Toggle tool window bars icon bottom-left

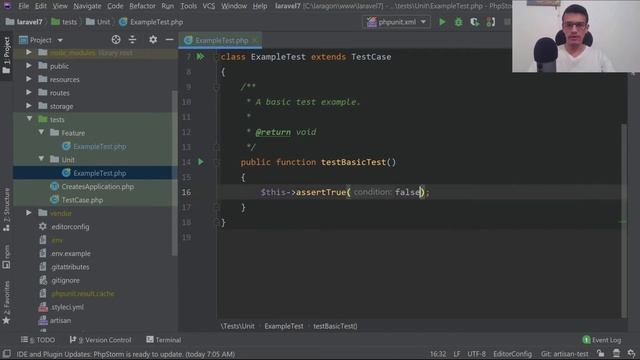[x=7, y=353]
